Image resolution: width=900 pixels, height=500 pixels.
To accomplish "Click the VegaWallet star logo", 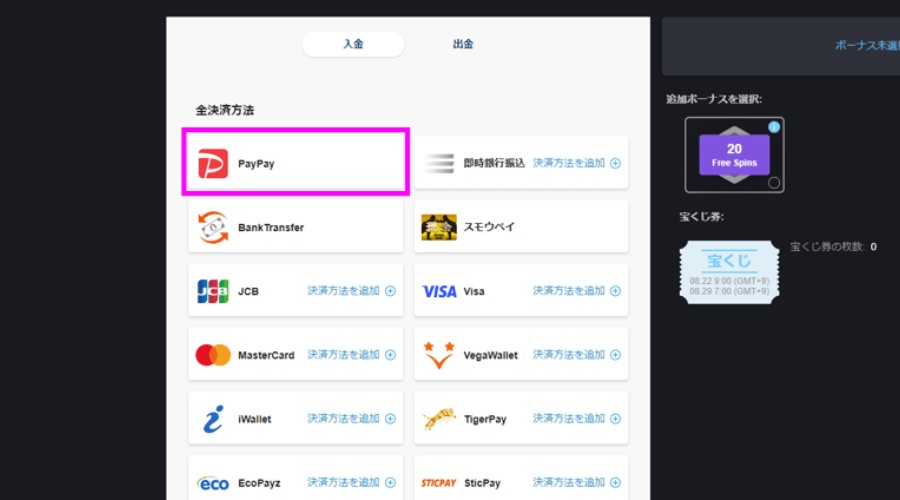I will coord(439,355).
